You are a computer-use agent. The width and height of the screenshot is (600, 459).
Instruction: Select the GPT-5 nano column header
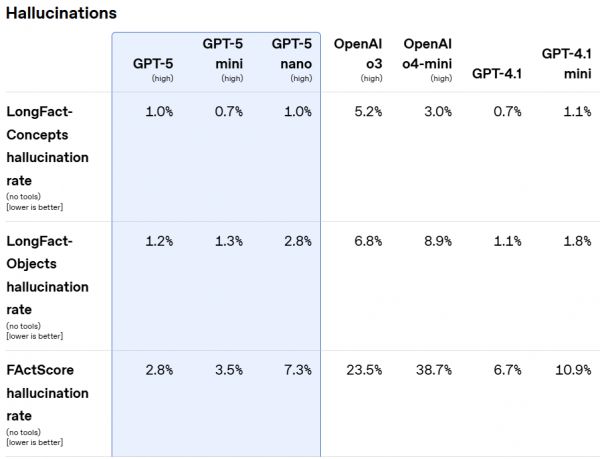pos(290,53)
